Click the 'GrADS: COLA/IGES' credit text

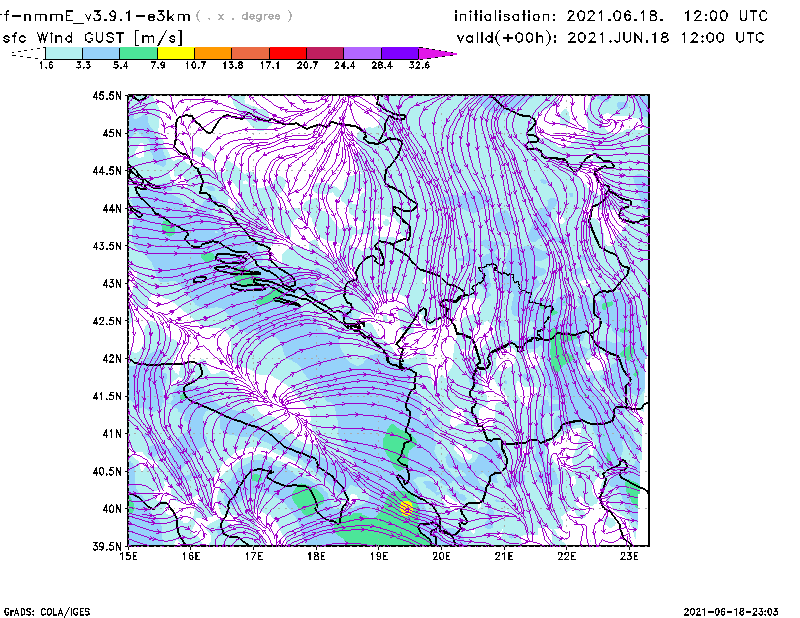pos(47,612)
